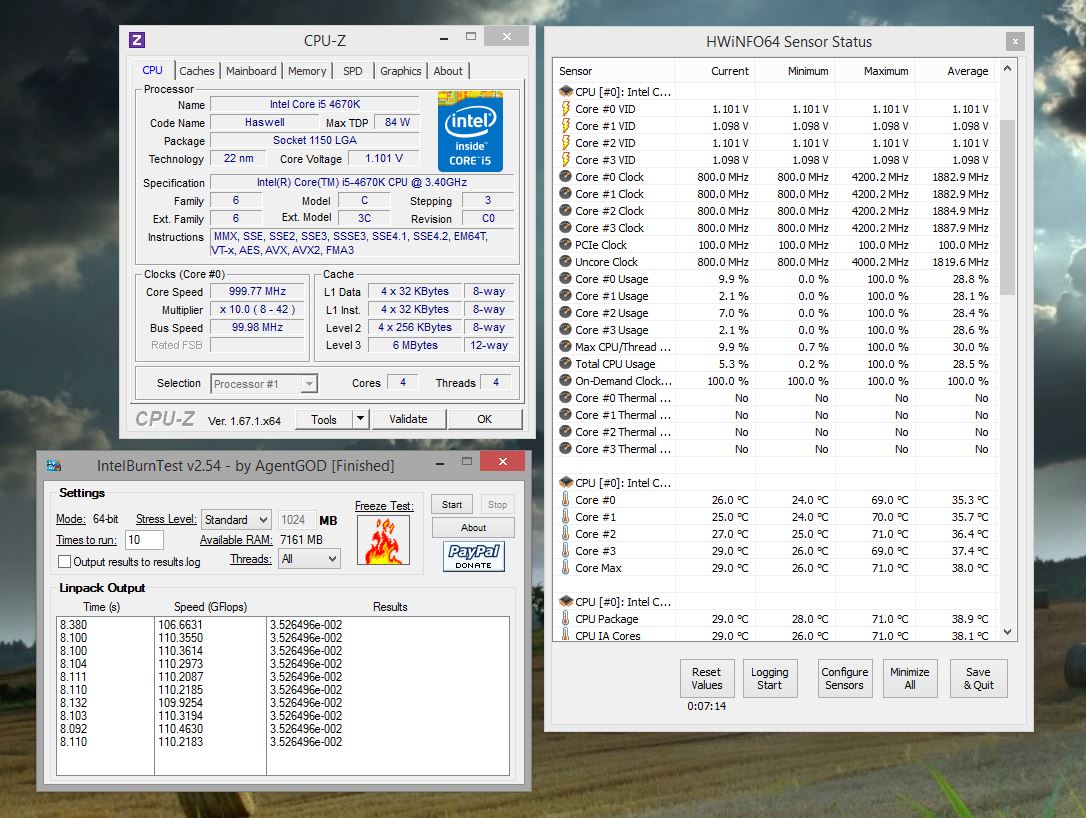Click the Average column header in HWiNFO64

(954, 71)
